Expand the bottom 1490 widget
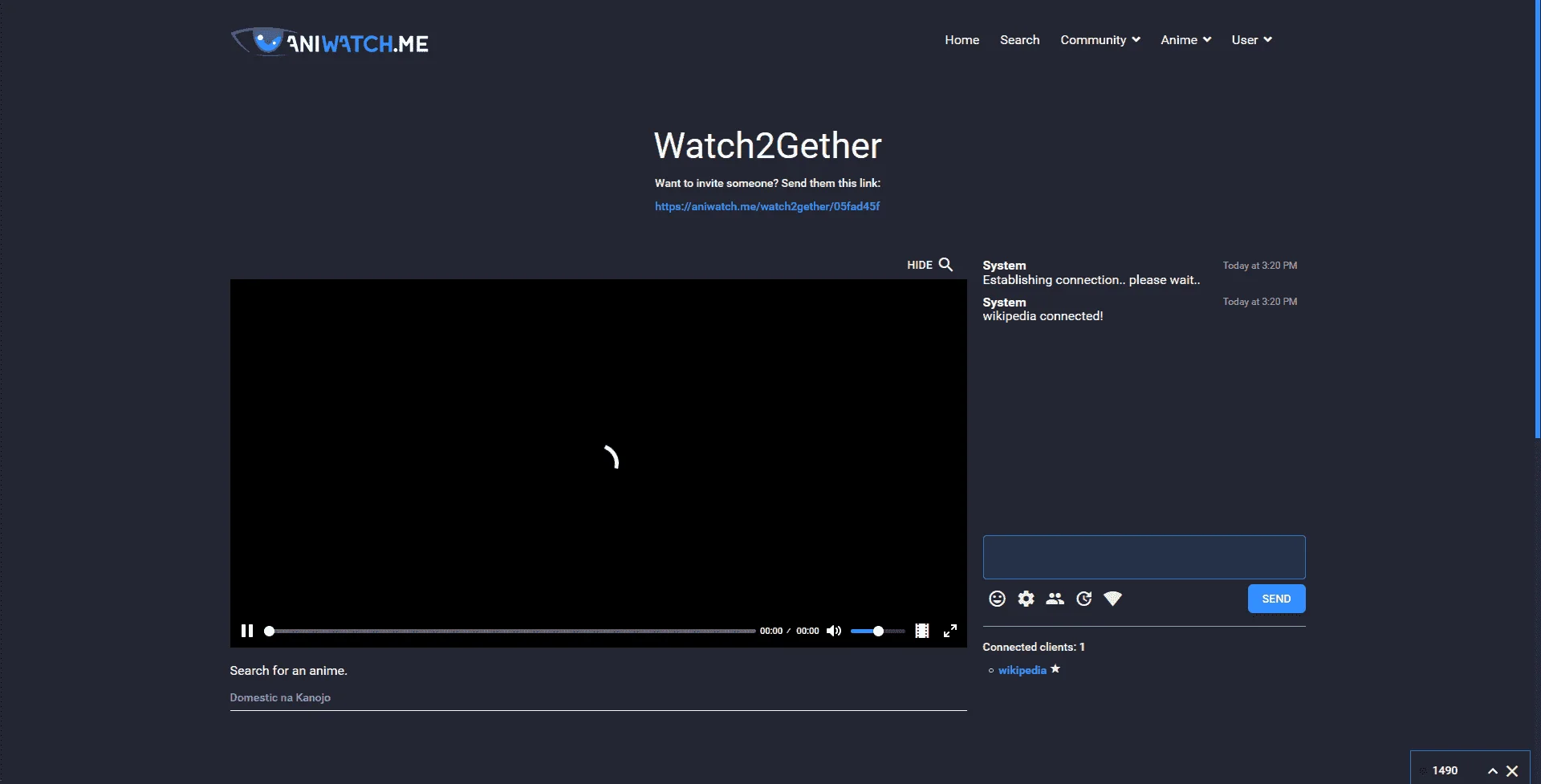Viewport: 1541px width, 784px height. [x=1492, y=770]
